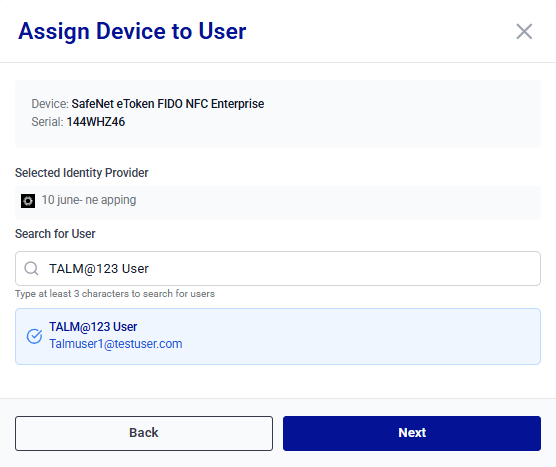This screenshot has height=467, width=556.
Task: Go back with the Back button
Action: click(x=144, y=433)
